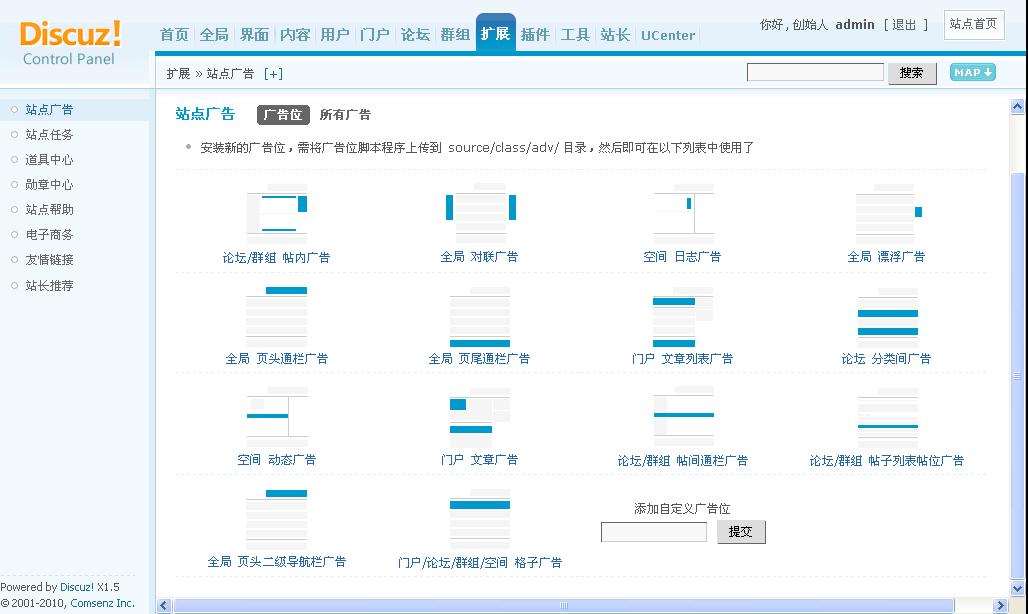The height and width of the screenshot is (614, 1028).
Task: Click the Discuz! Control Panel logo
Action: coord(70,43)
